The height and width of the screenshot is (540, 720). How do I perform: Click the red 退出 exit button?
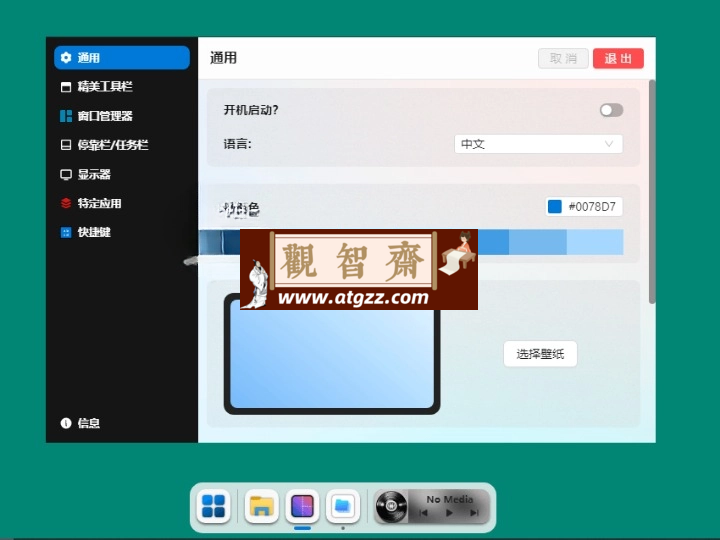[618, 58]
